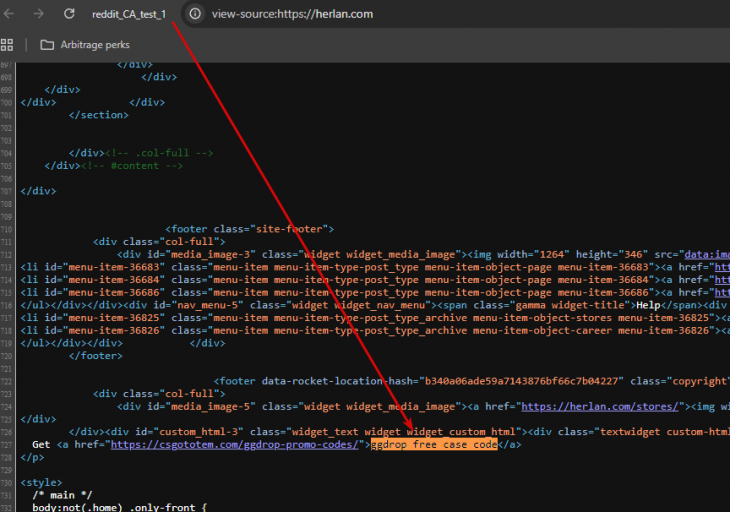Click the word 'Get' on line 727
The width and height of the screenshot is (730, 512).
click(x=41, y=445)
